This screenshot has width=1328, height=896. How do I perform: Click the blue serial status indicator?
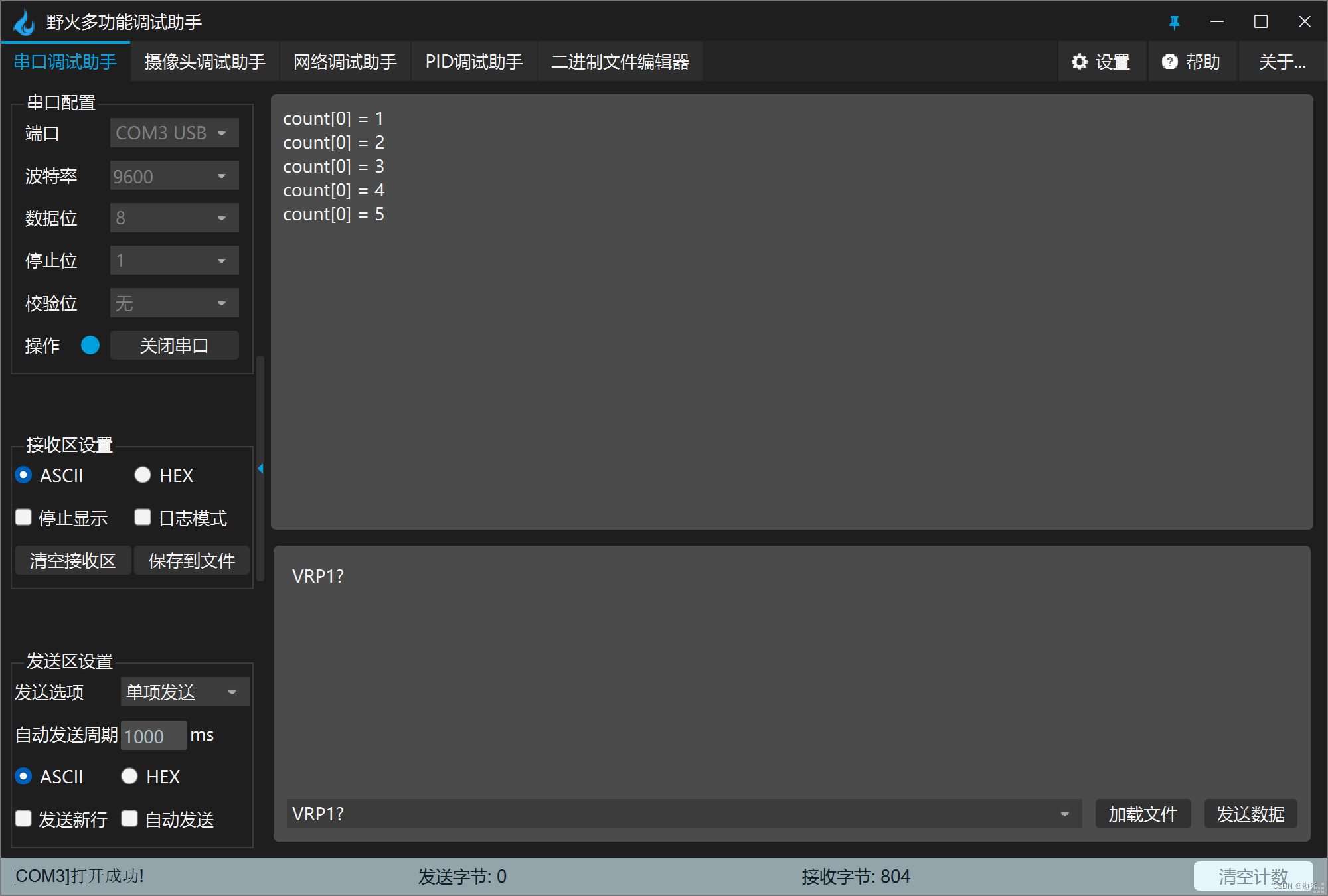click(x=90, y=345)
